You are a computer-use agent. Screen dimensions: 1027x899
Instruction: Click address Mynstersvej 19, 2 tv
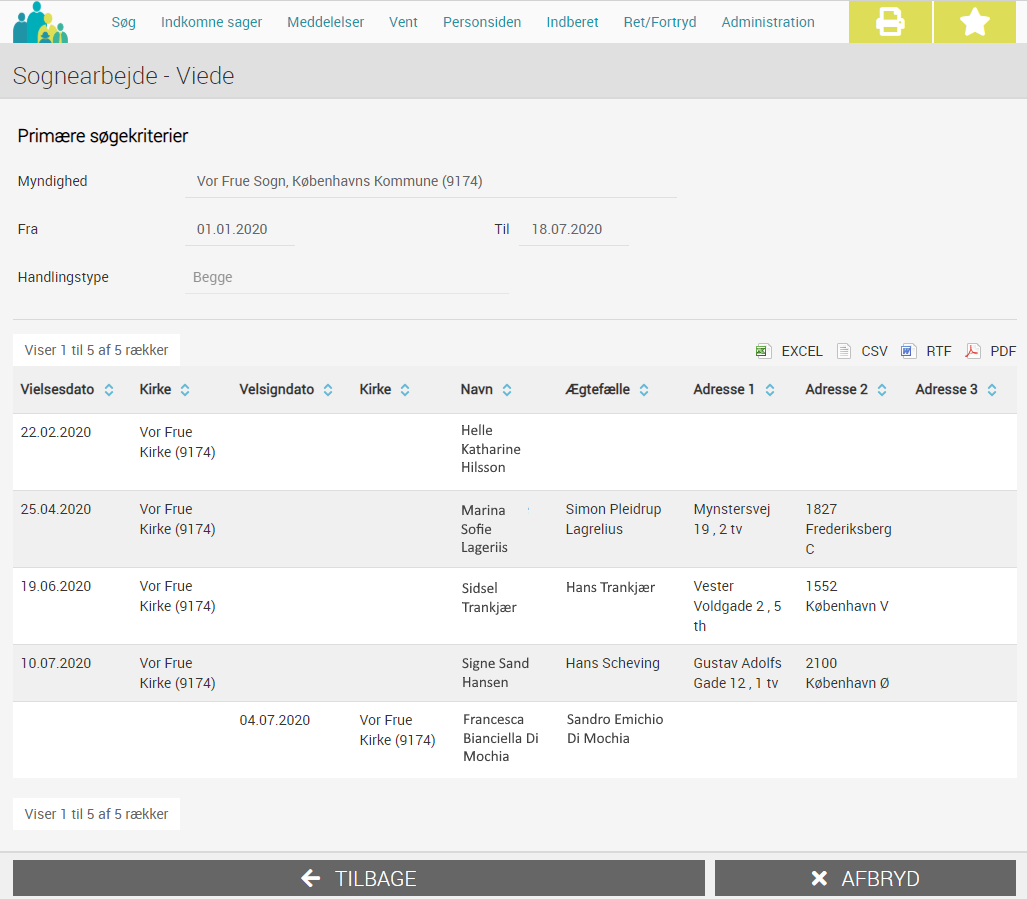click(732, 519)
